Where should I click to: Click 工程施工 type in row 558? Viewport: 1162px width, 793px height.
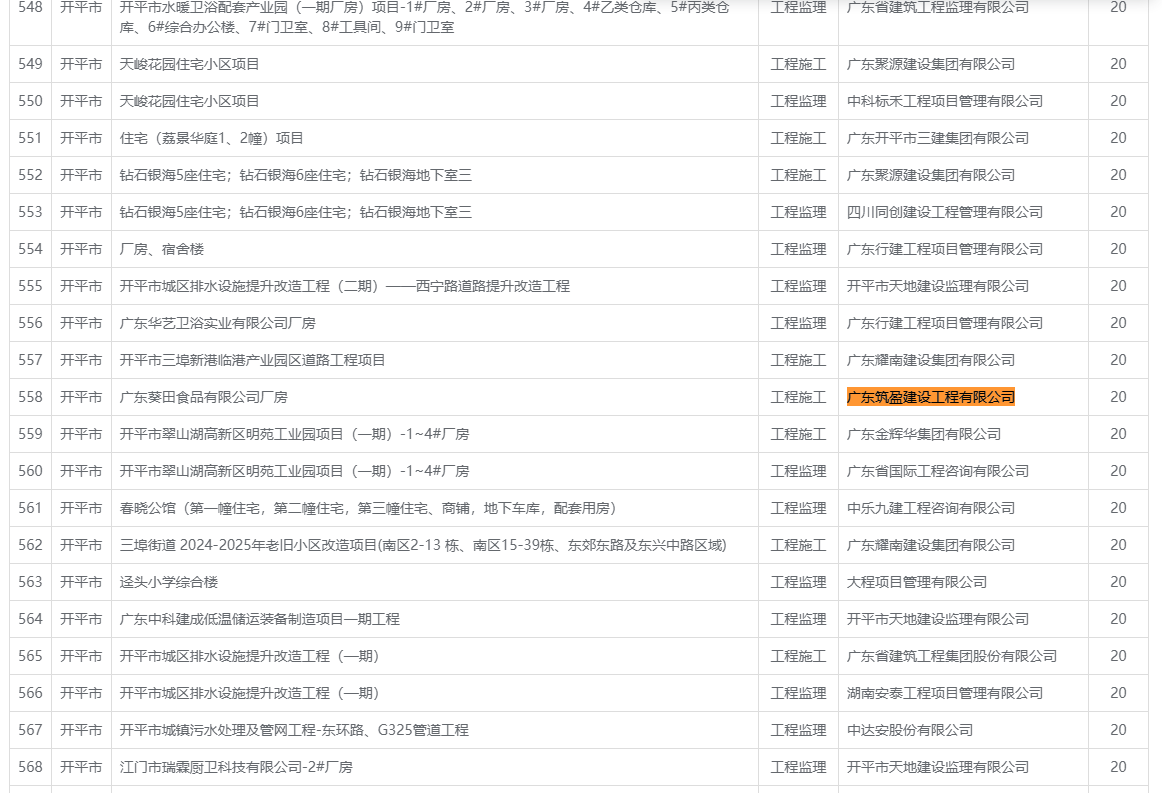(798, 397)
